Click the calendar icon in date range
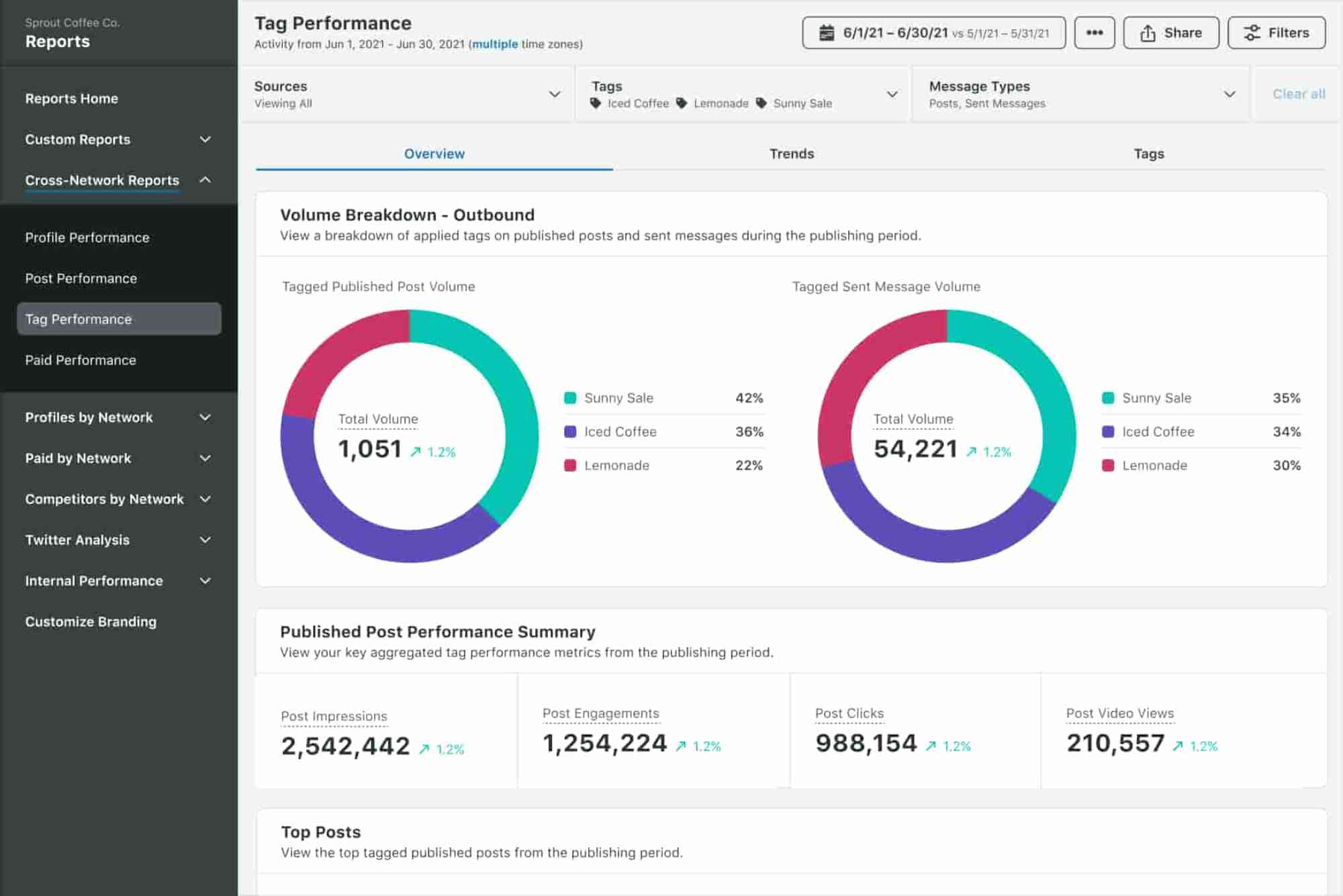The image size is (1343, 896). click(827, 33)
